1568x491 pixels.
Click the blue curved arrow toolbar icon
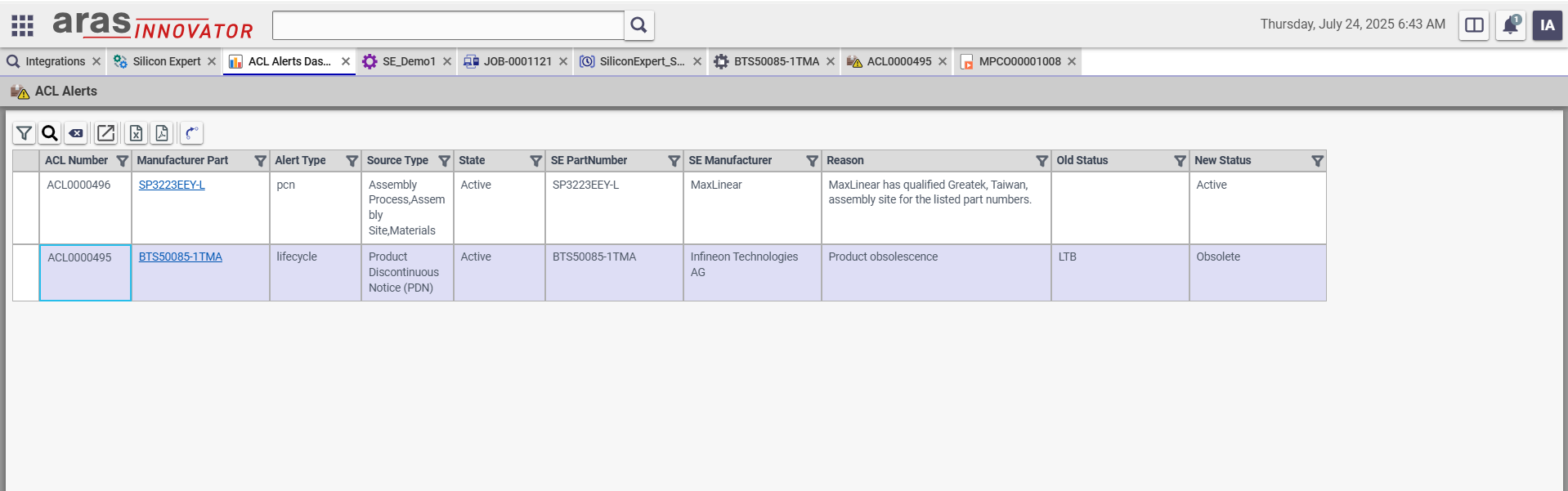click(191, 133)
